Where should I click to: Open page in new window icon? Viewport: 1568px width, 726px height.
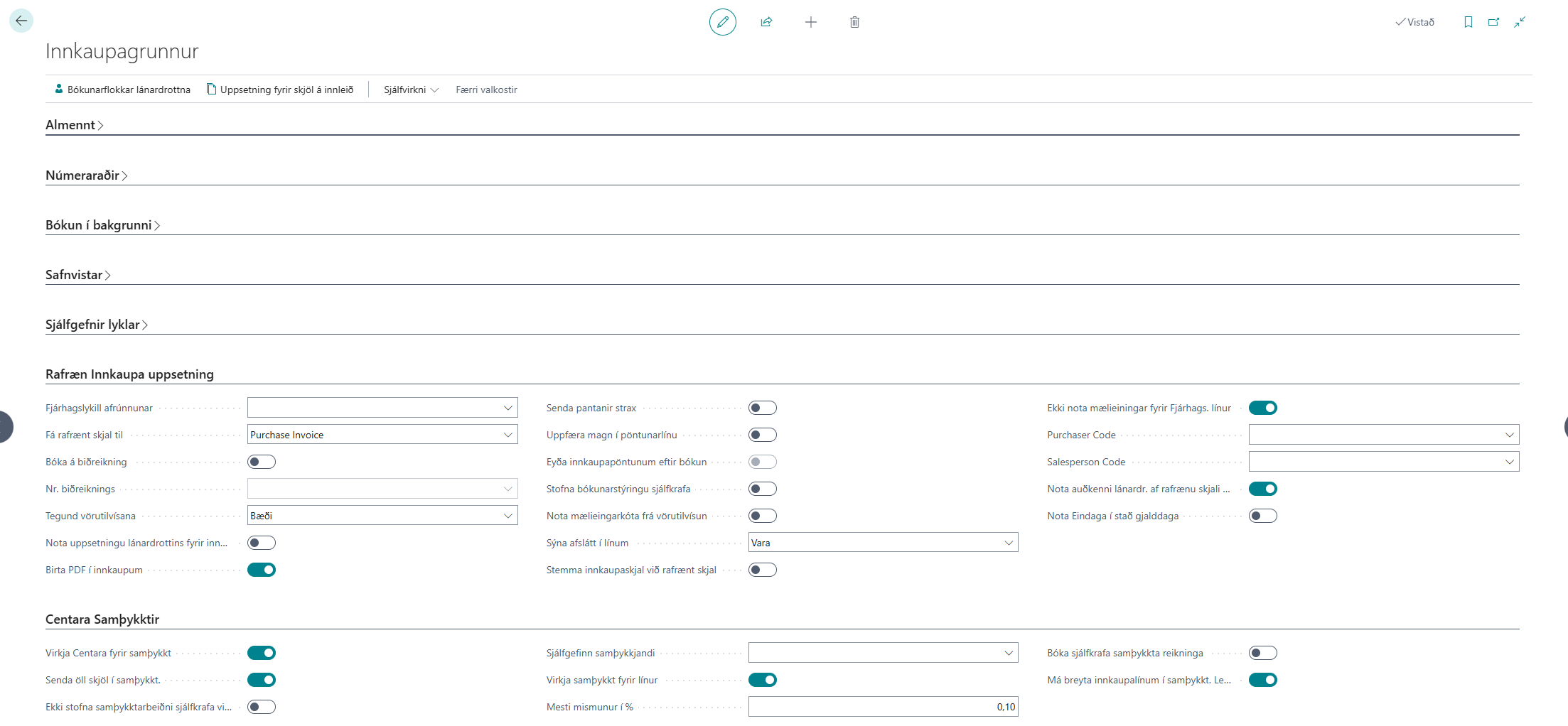[1493, 22]
